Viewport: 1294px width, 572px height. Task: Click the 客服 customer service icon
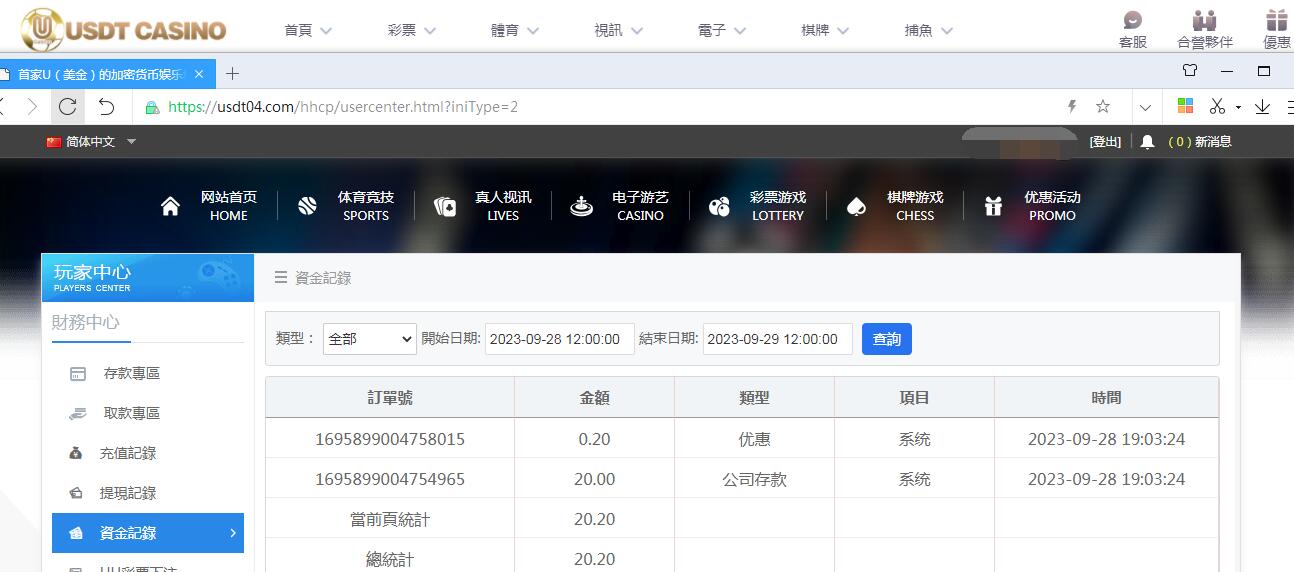[1132, 28]
